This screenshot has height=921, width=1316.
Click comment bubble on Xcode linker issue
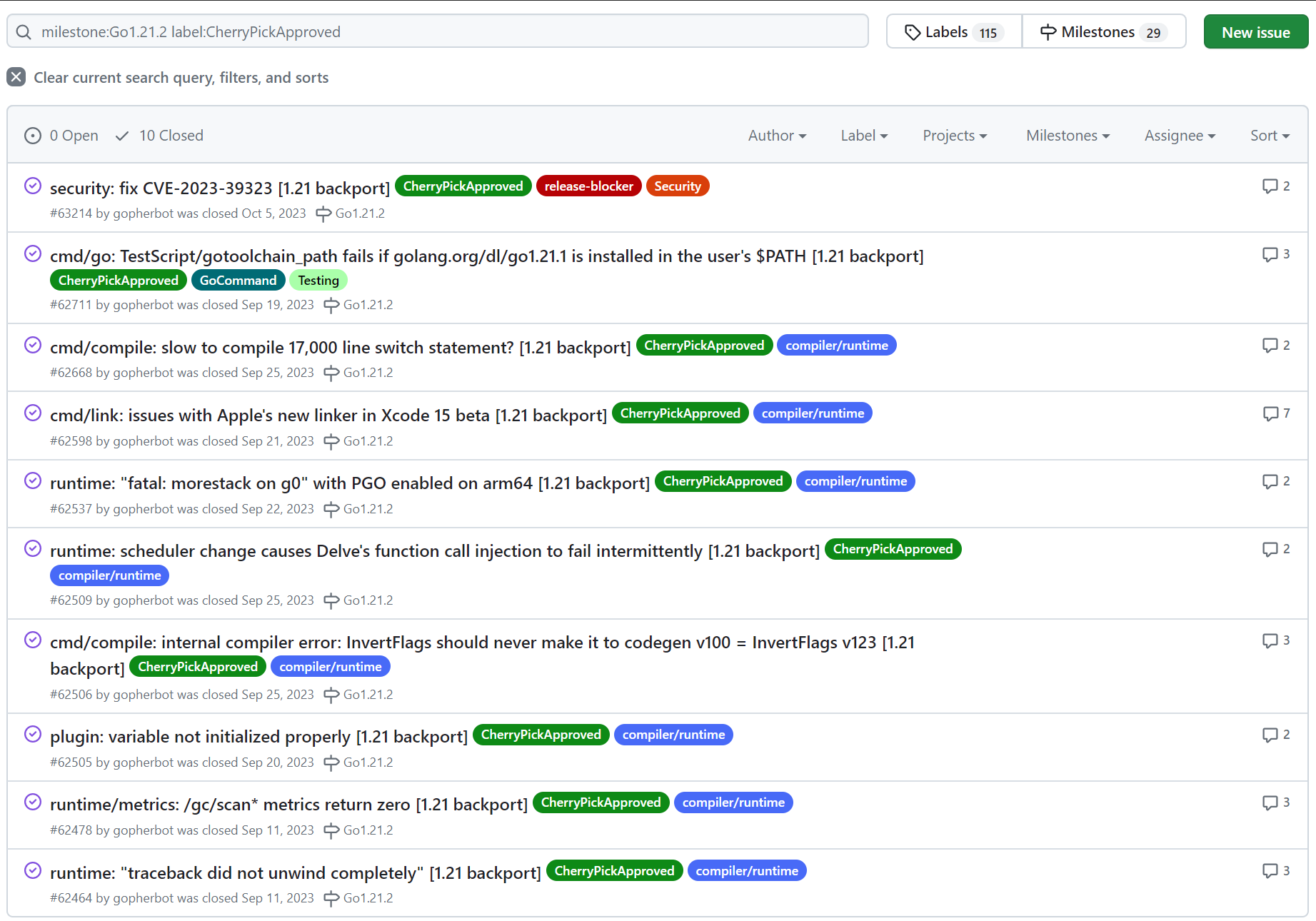[x=1270, y=413]
